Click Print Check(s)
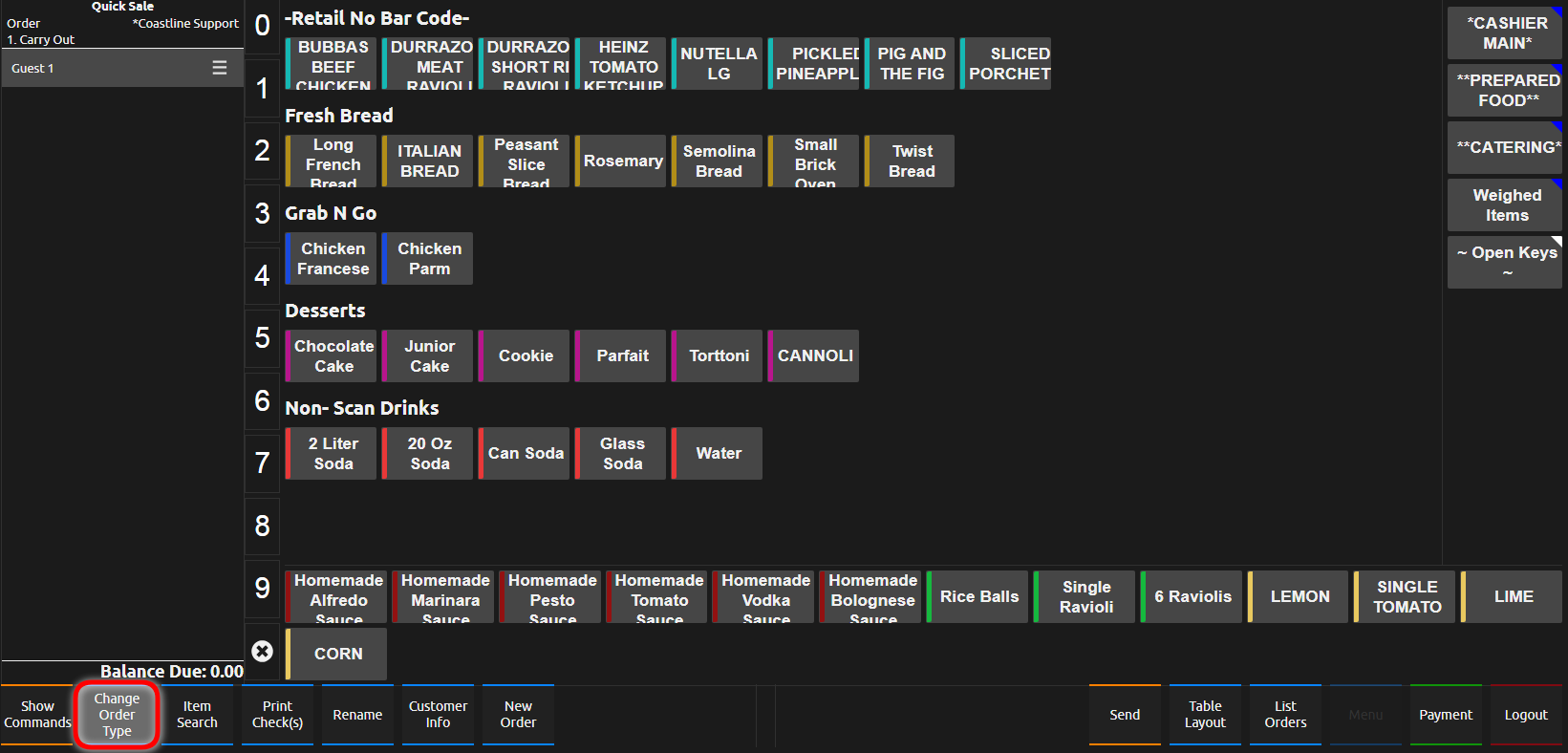 pos(277,715)
